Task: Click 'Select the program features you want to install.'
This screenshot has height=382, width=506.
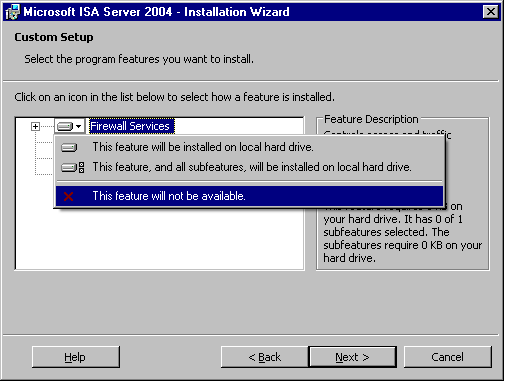Action: (x=139, y=59)
